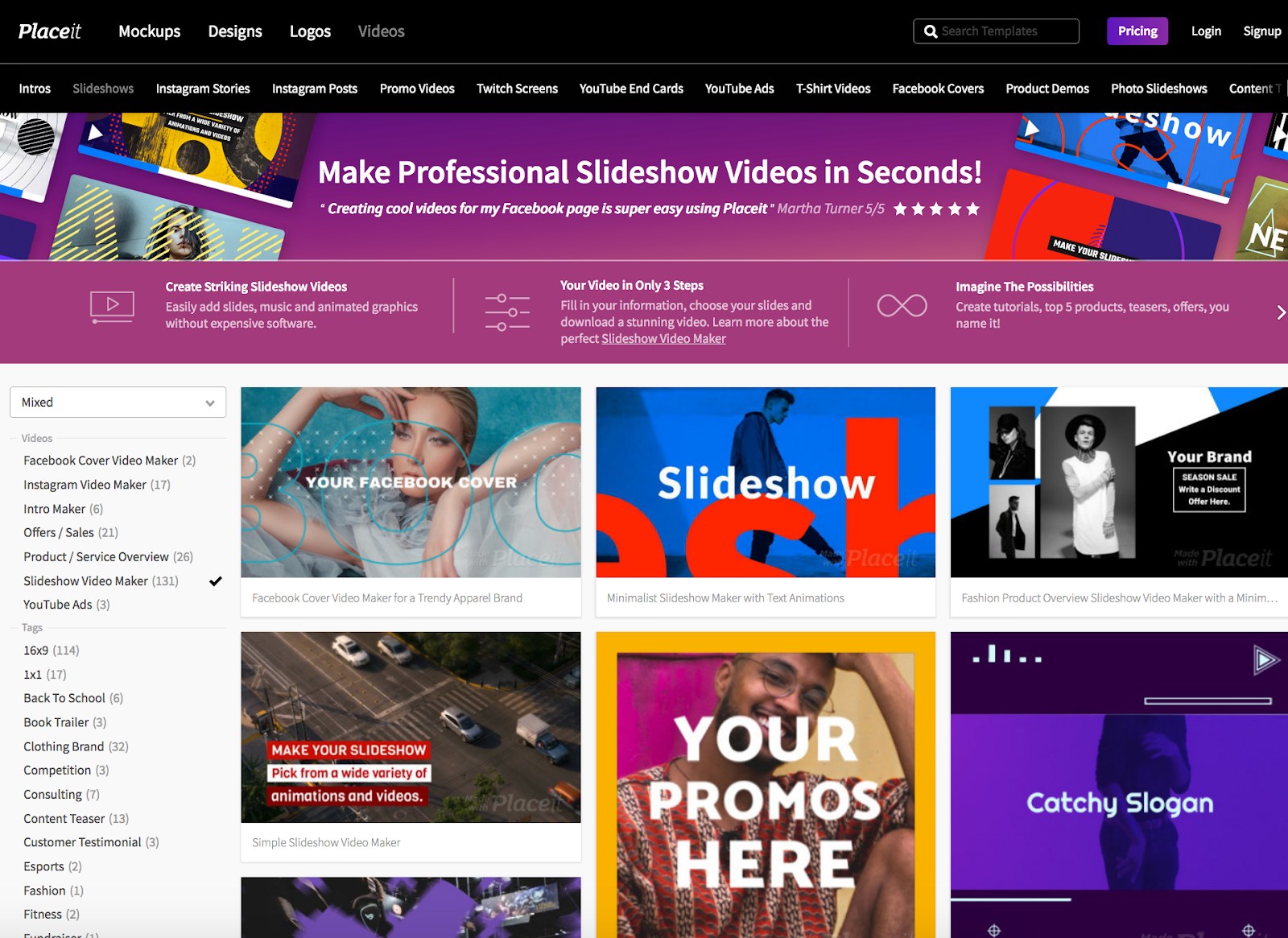Open the Your Promos Here template thumbnail
The height and width of the screenshot is (938, 1288).
tap(766, 785)
